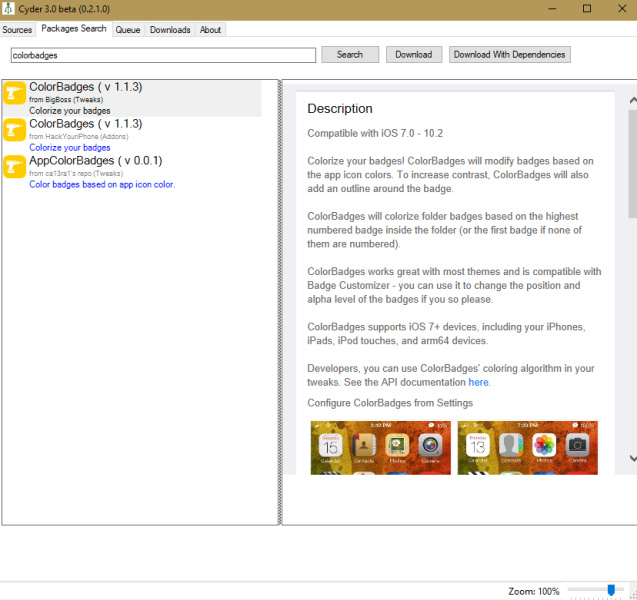Switch to the Queue tab
The width and height of the screenshot is (637, 600).
128,30
